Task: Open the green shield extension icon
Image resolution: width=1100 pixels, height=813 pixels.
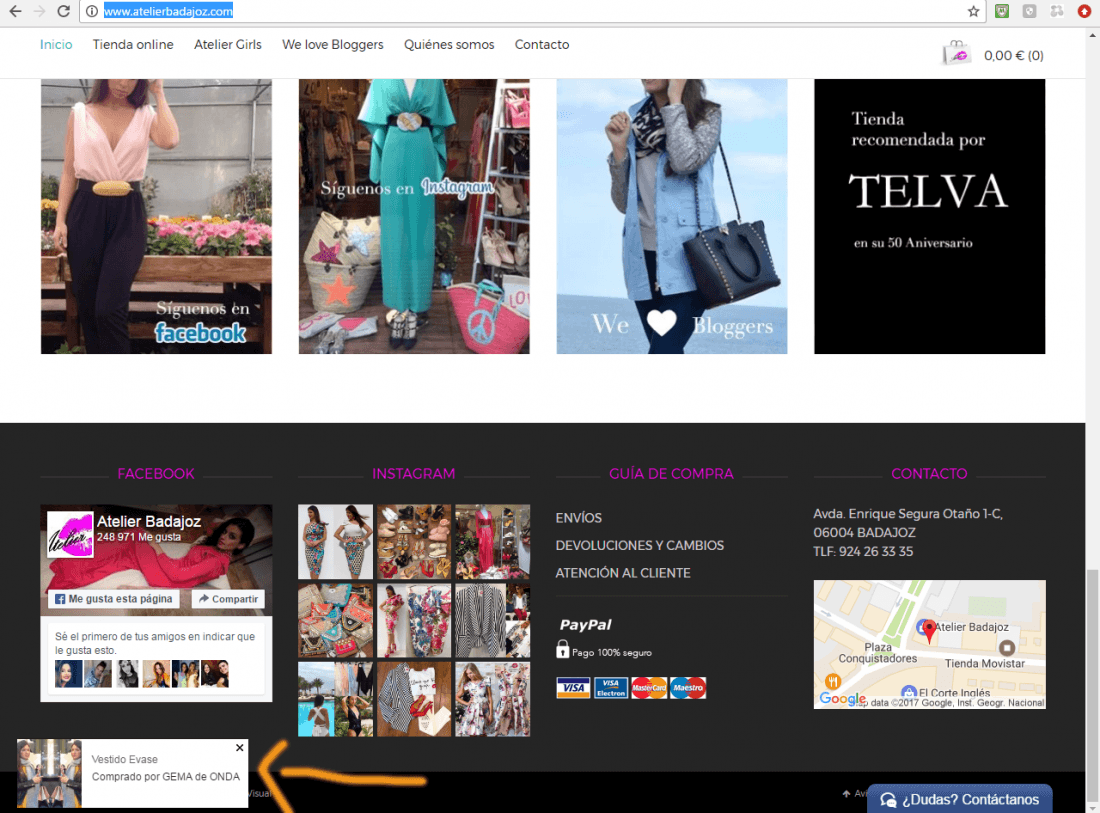Action: [1002, 11]
